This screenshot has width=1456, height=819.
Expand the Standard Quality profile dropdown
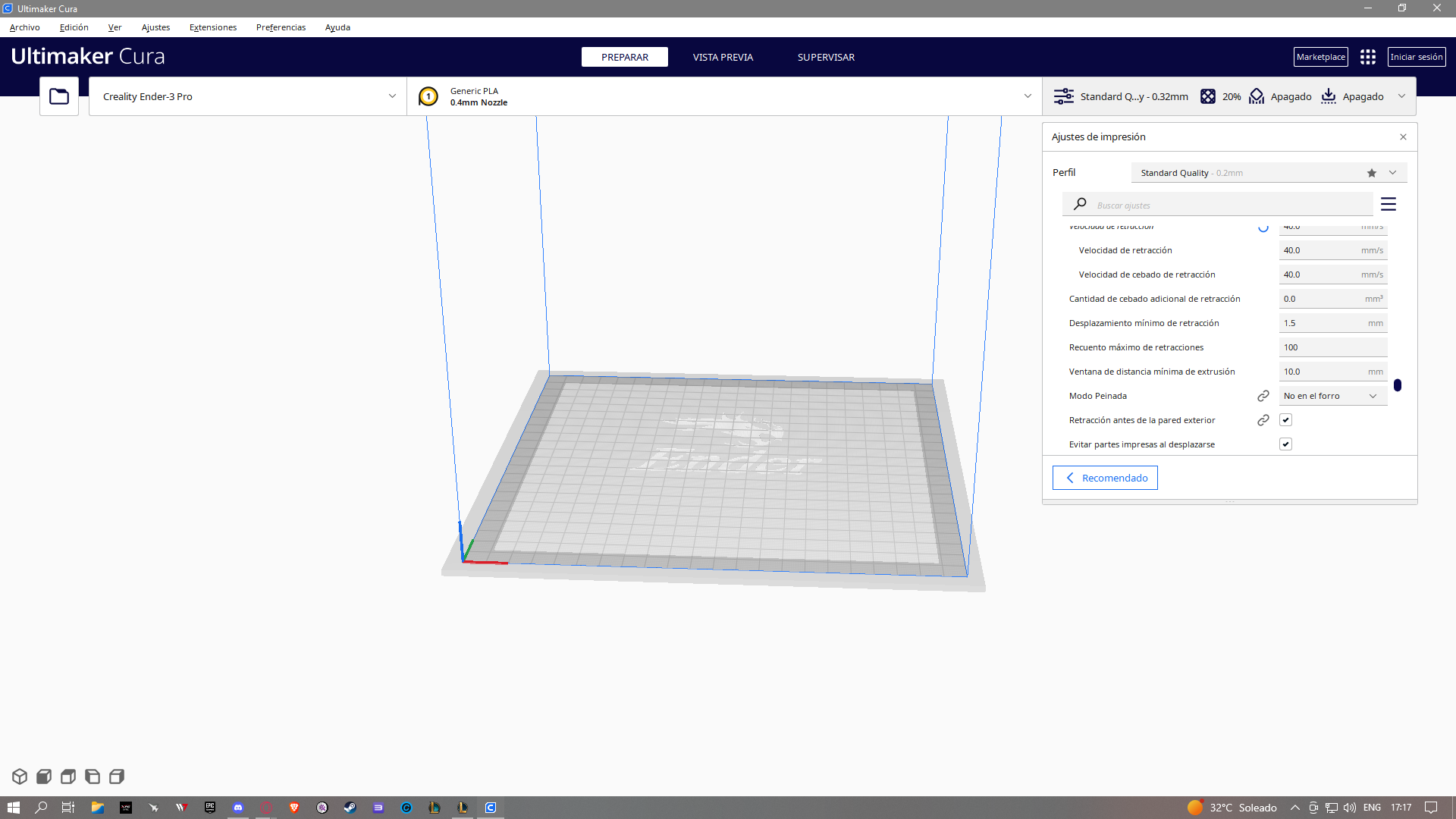(x=1393, y=173)
